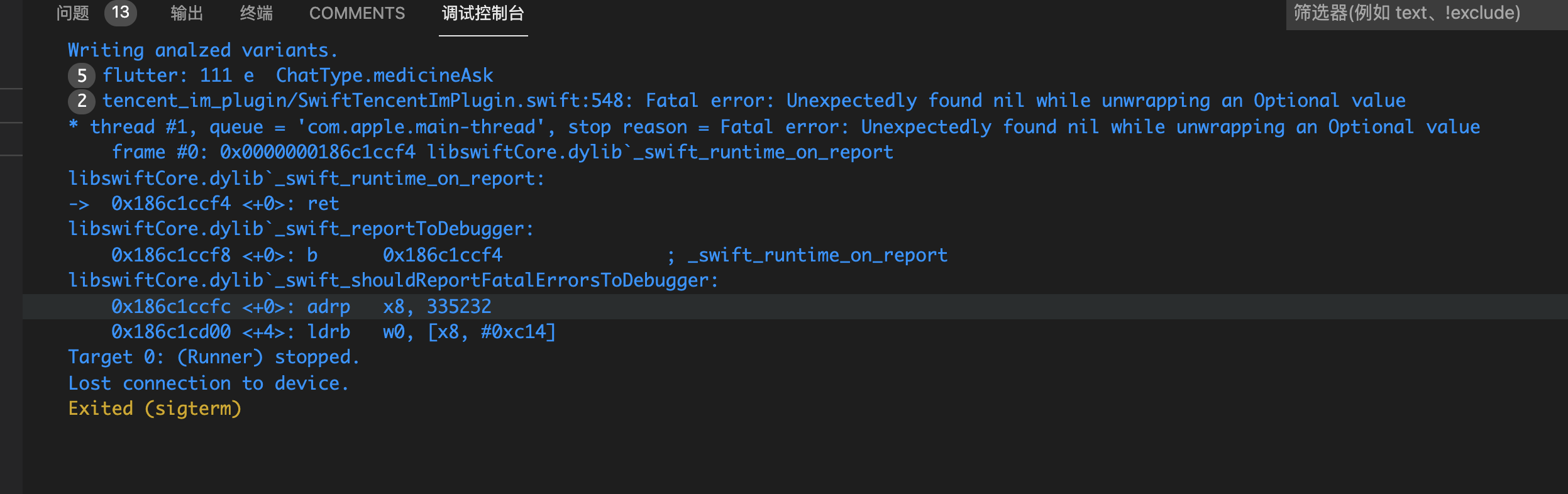Switch to the 问题 tab

click(x=72, y=13)
